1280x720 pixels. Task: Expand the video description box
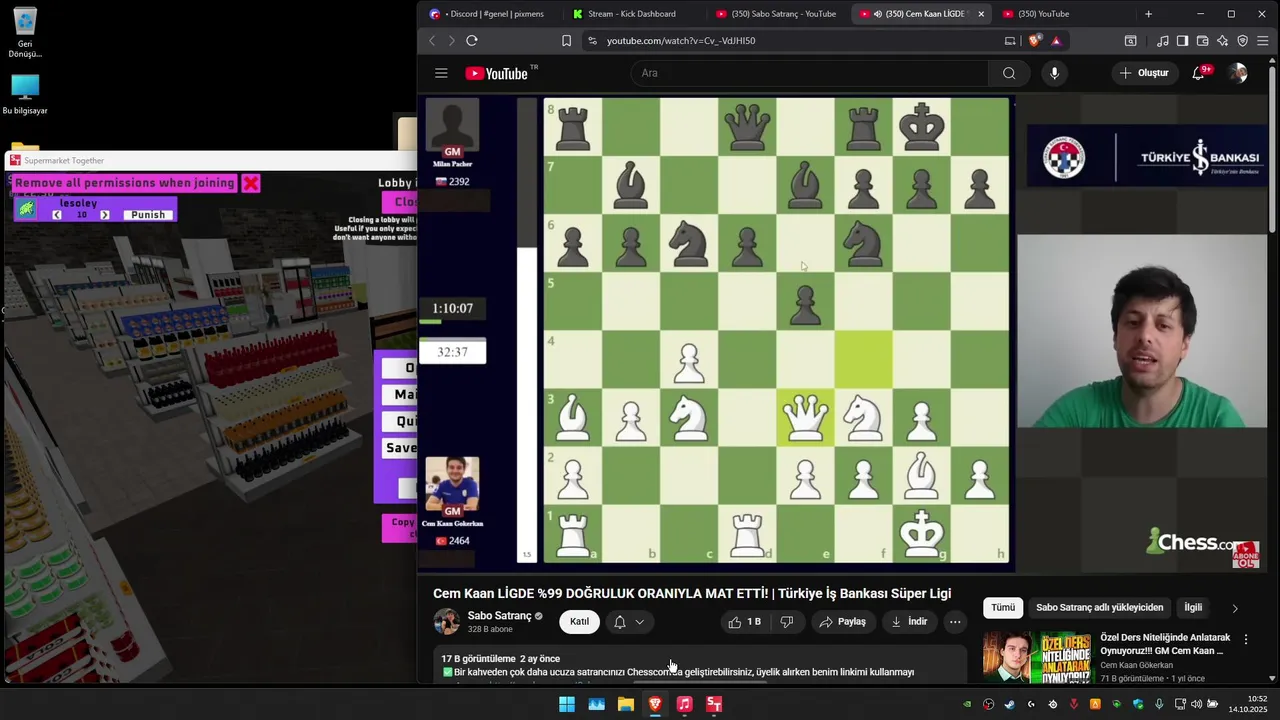point(700,665)
